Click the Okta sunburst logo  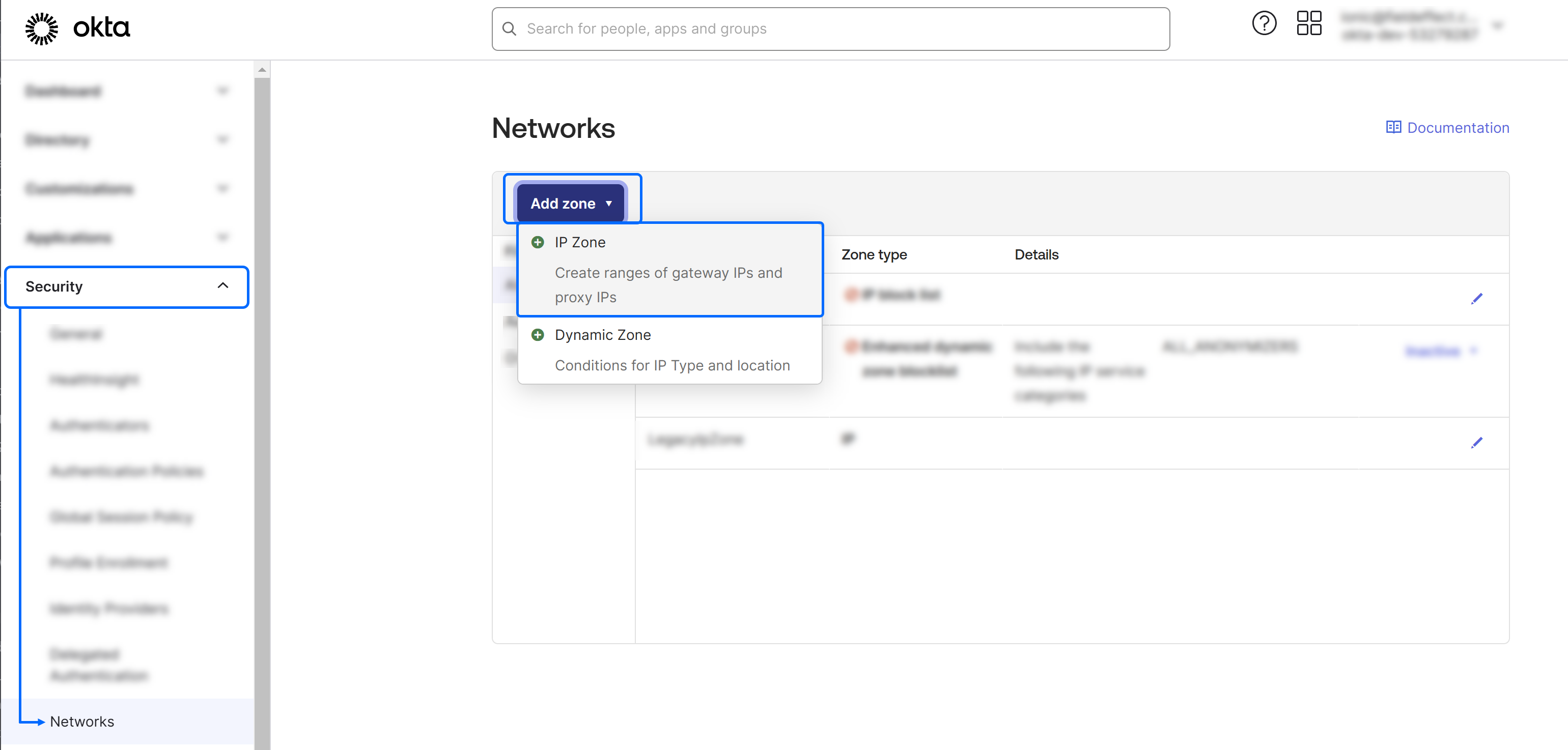(41, 28)
